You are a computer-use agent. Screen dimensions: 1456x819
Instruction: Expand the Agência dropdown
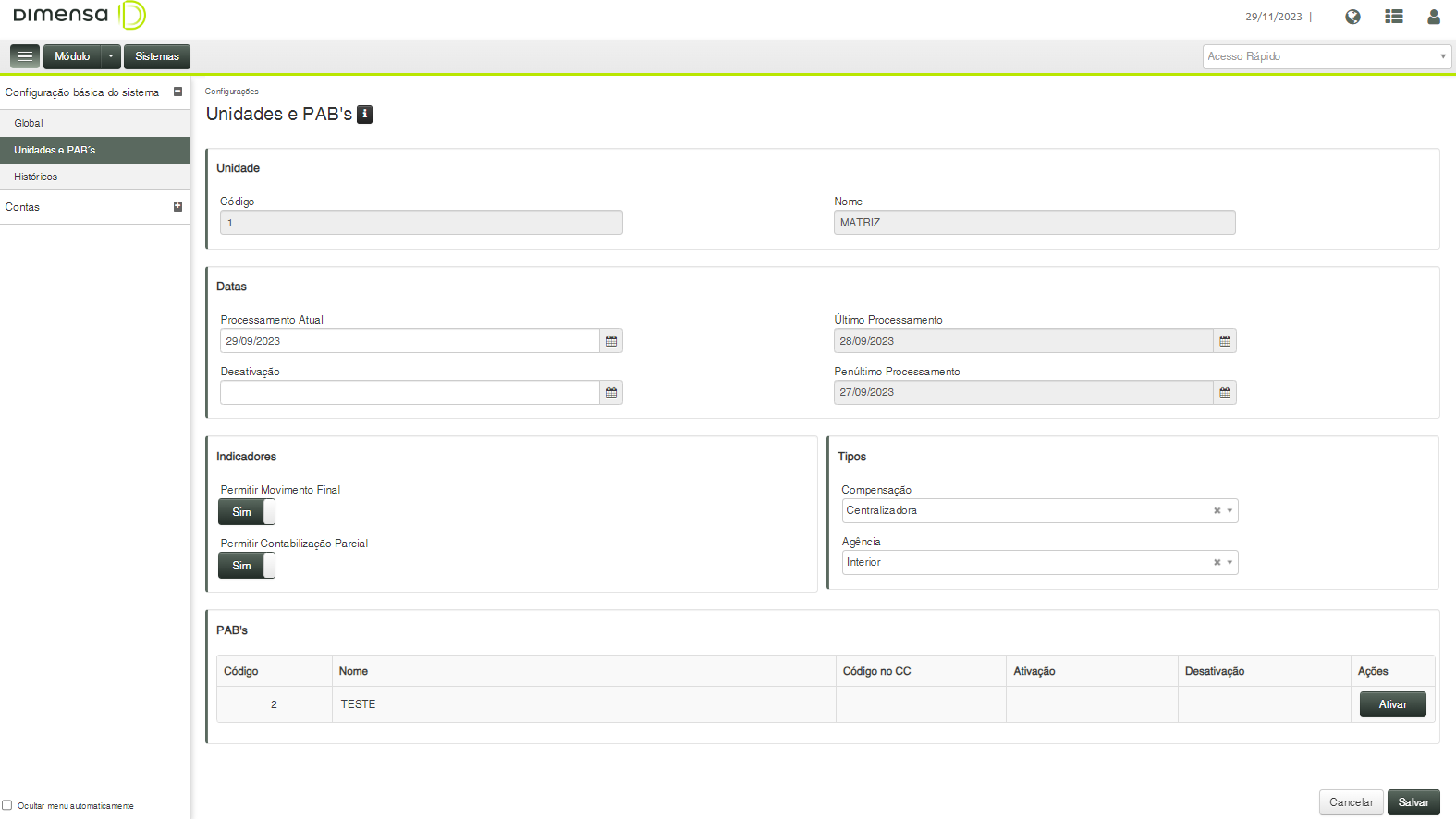(1230, 563)
